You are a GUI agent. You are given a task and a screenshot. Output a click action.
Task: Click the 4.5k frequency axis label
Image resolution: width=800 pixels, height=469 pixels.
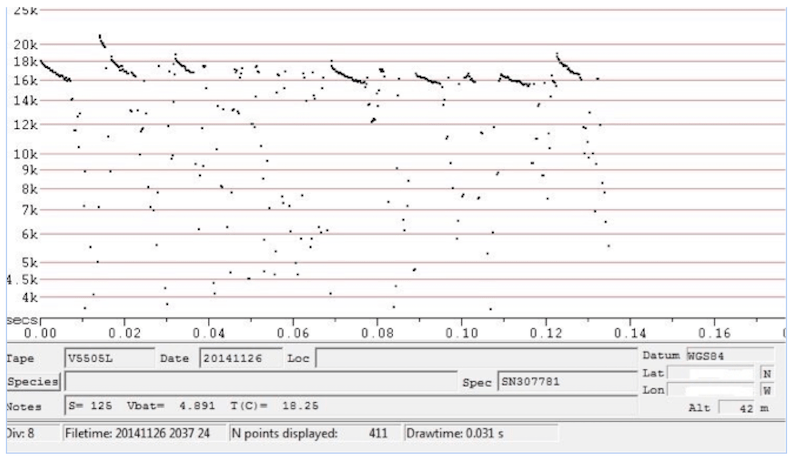(x=20, y=279)
